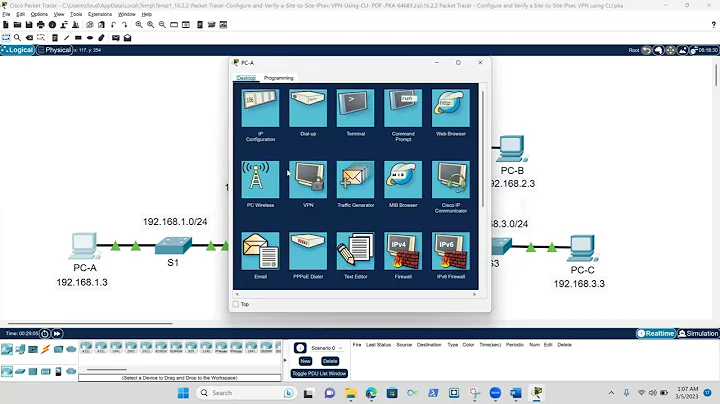Click the zoom in toolbar icon
720x404 pixels.
(x=139, y=25)
